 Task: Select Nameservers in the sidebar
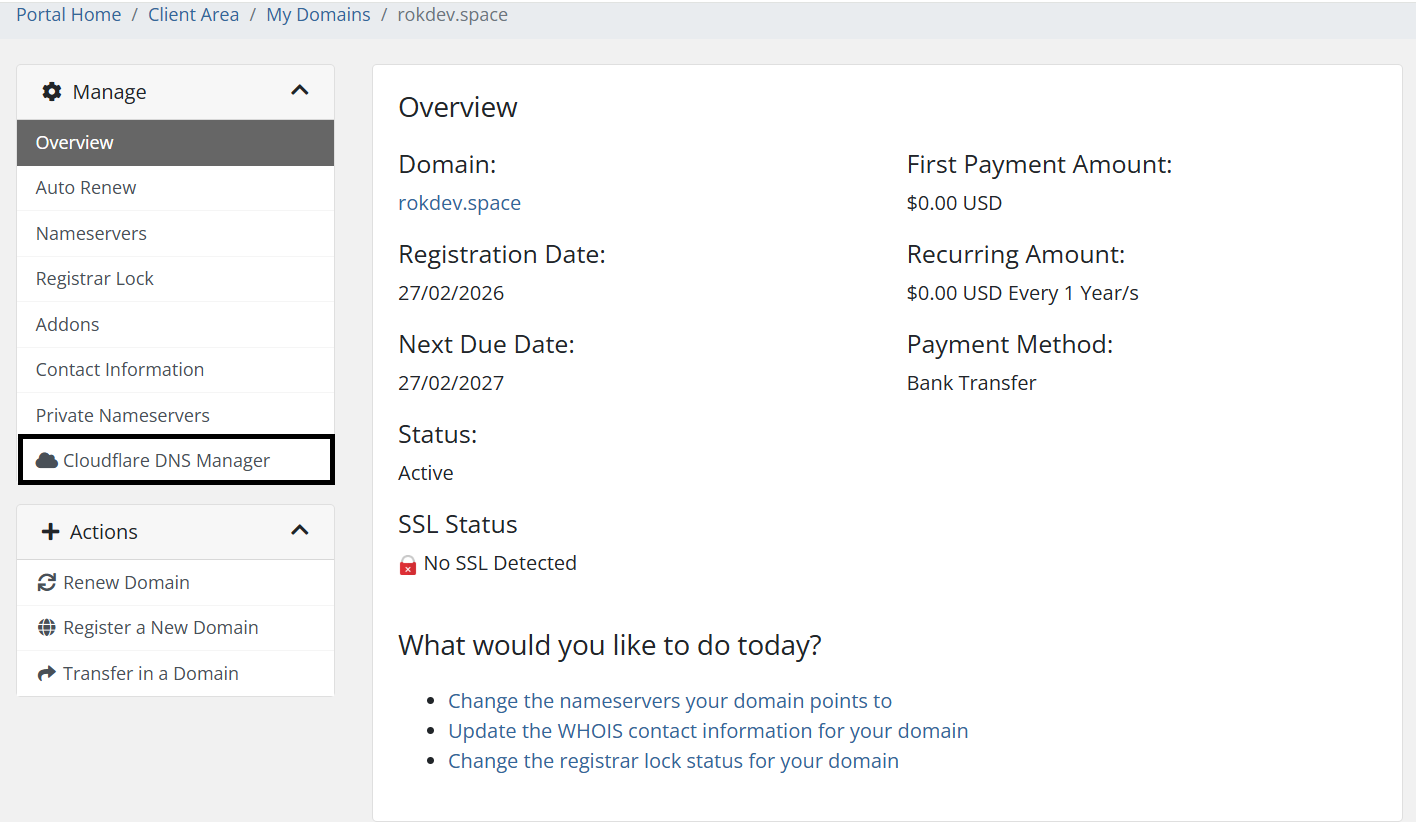(x=91, y=233)
